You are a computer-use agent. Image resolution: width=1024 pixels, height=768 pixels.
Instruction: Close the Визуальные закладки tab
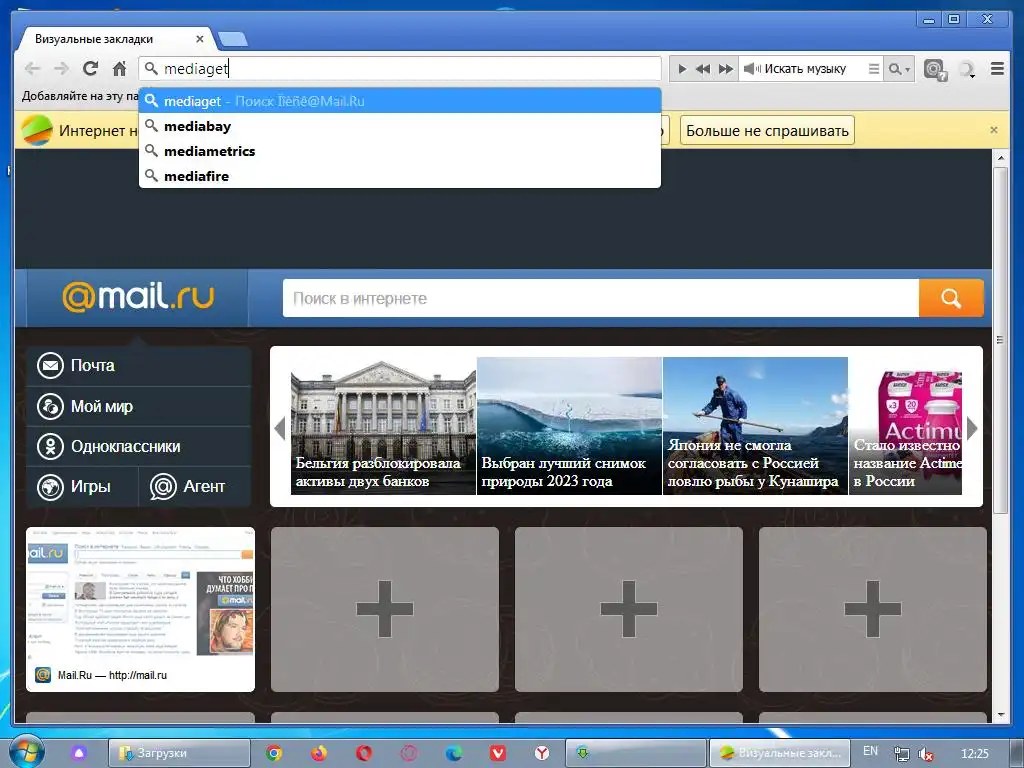pyautogui.click(x=200, y=39)
